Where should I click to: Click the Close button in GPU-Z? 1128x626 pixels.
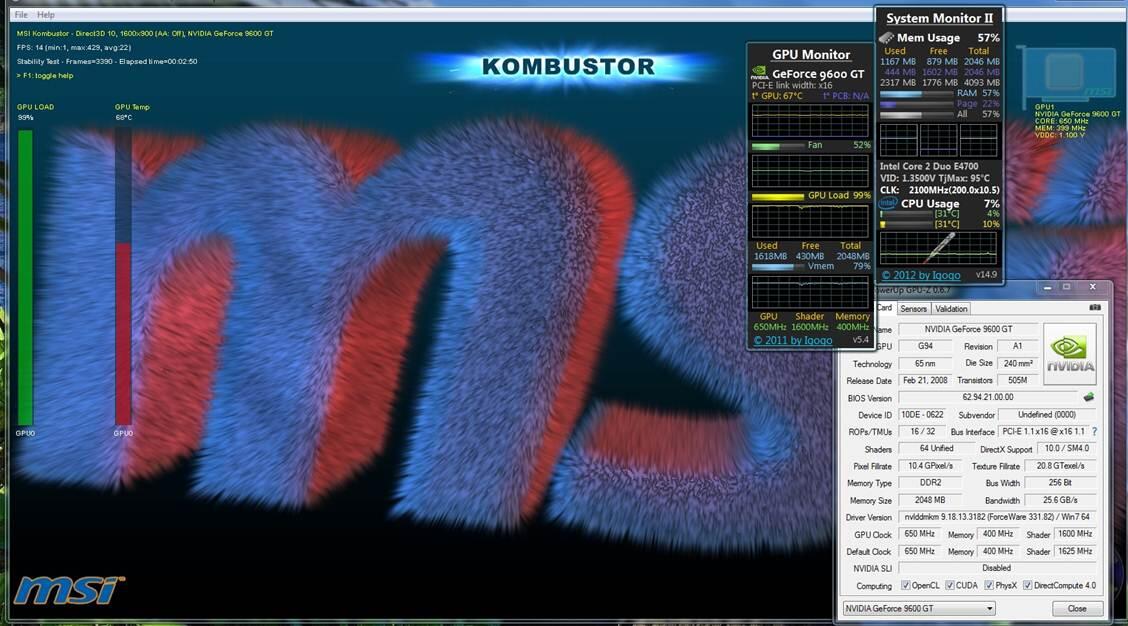1077,609
